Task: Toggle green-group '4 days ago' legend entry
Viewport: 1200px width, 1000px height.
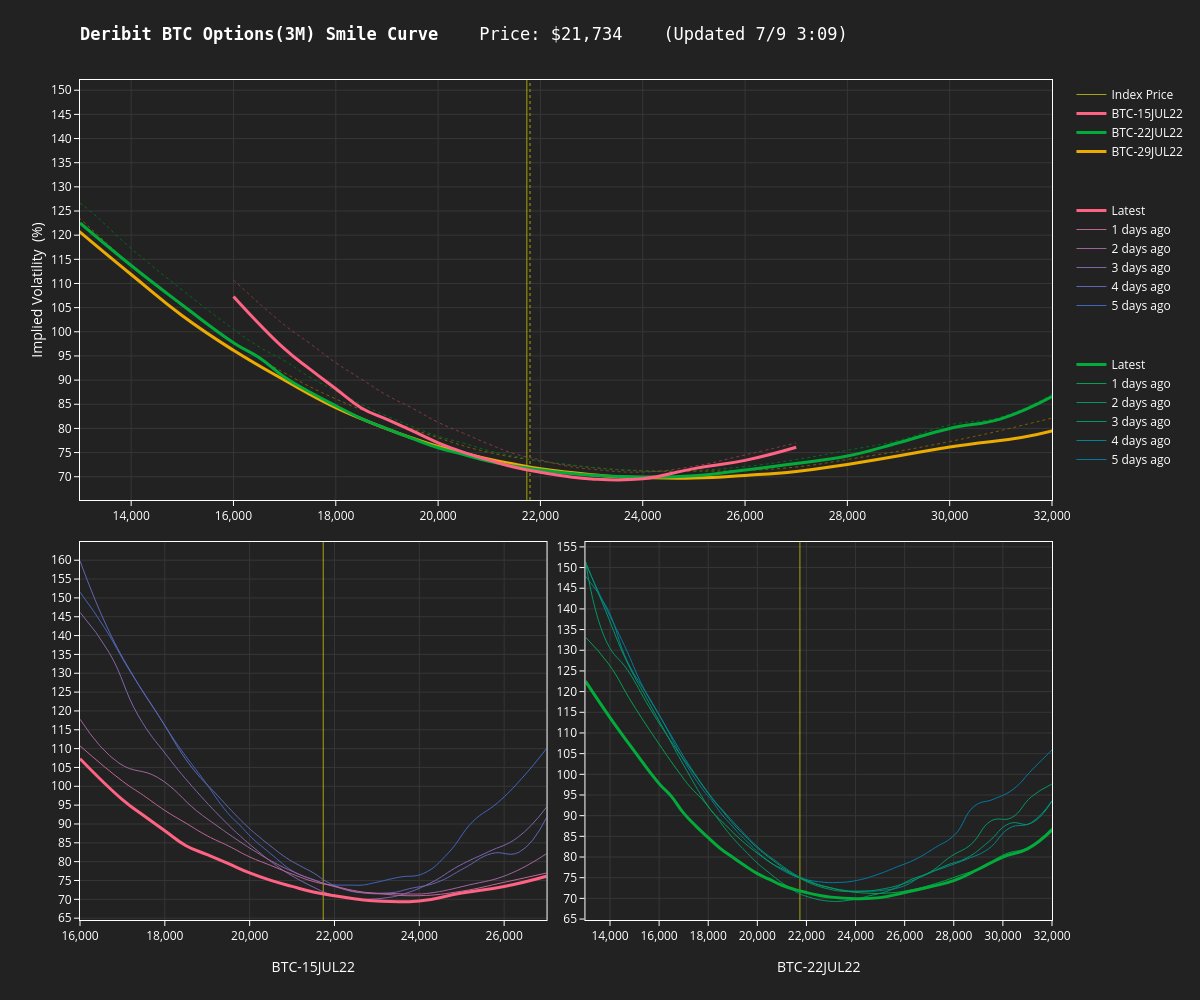Action: [x=1123, y=441]
